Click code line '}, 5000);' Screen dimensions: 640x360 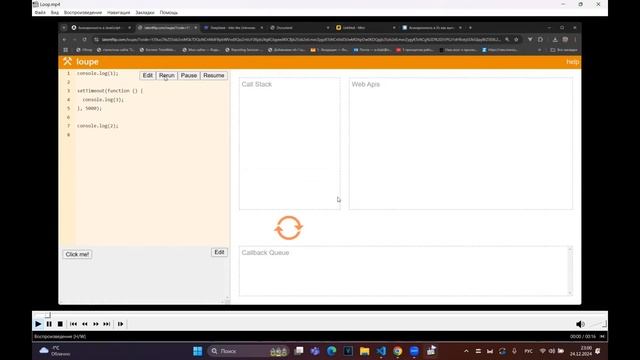pyautogui.click(x=89, y=109)
